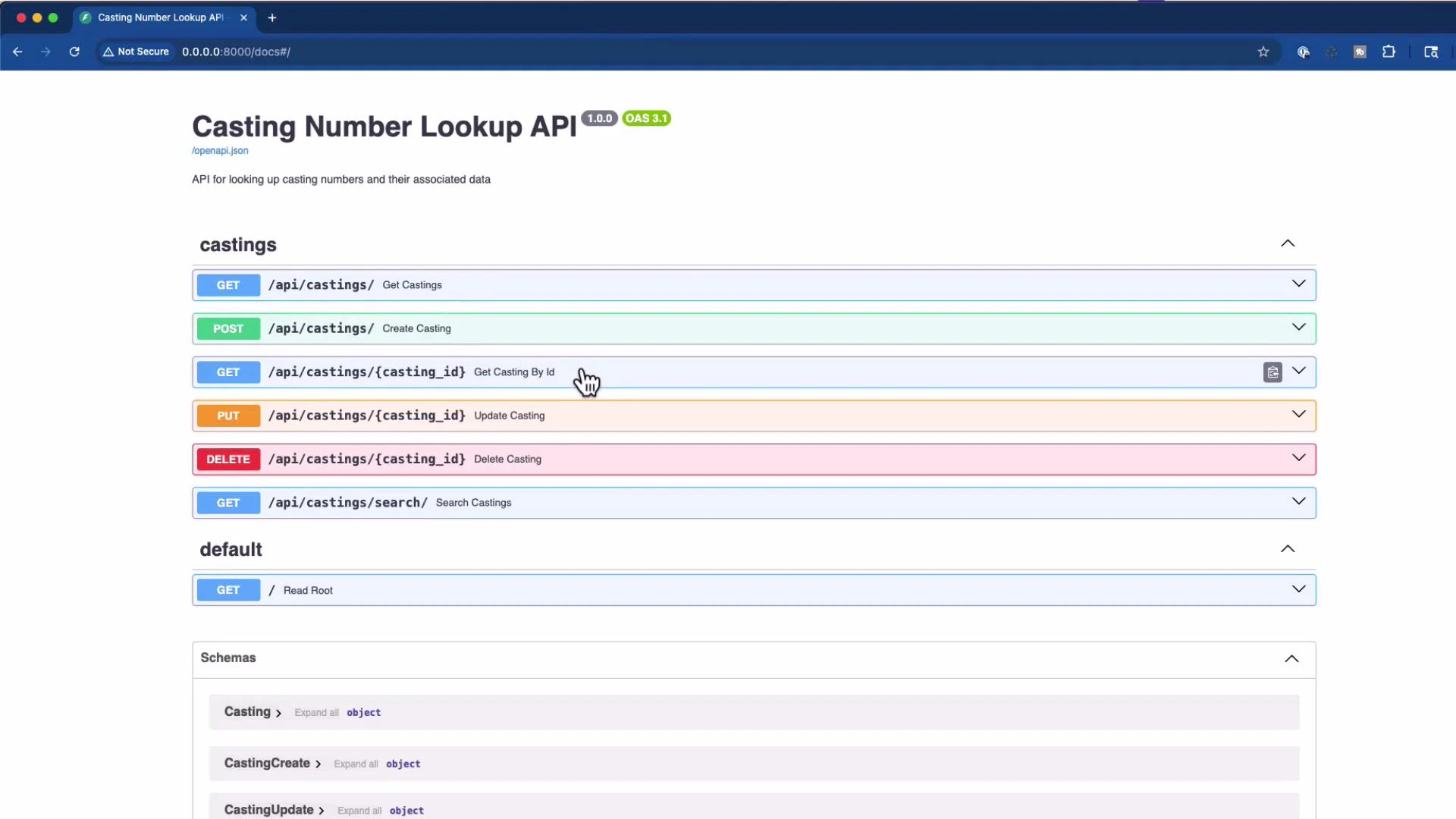
Task: Collapse the castings section
Action: tap(1287, 243)
